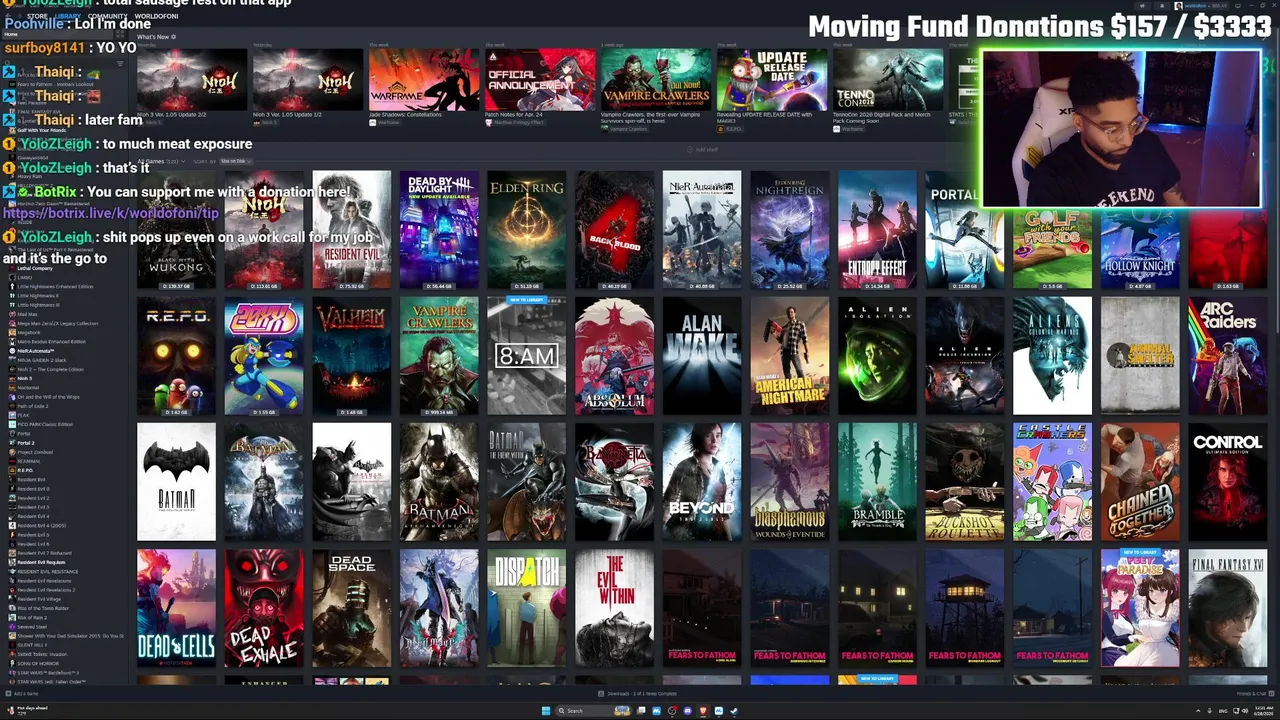1280x720 pixels.
Task: Select SONG OF HORROR in the sidebar
Action: (x=40, y=663)
